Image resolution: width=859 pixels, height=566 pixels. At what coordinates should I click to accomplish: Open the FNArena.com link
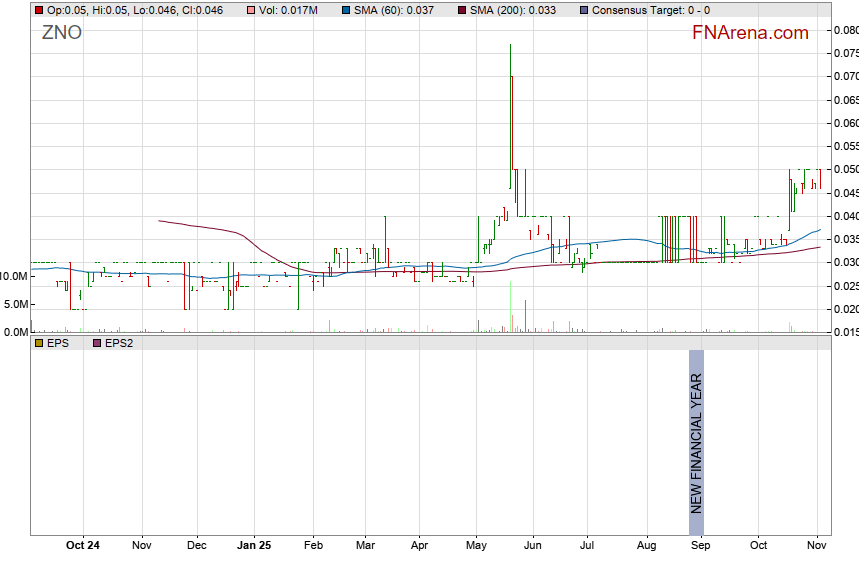pos(750,33)
